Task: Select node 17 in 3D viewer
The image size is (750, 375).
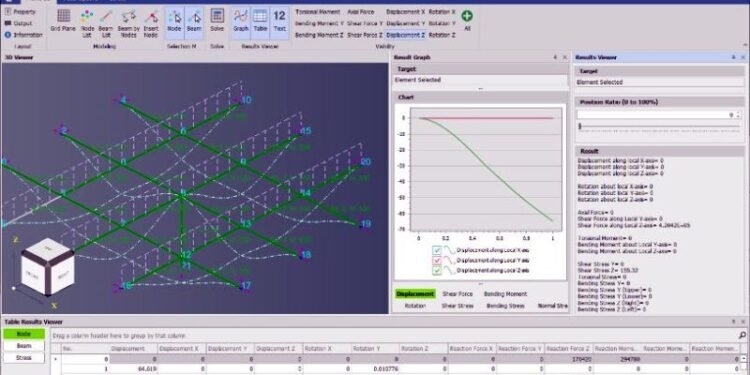Action: pyautogui.click(x=245, y=287)
